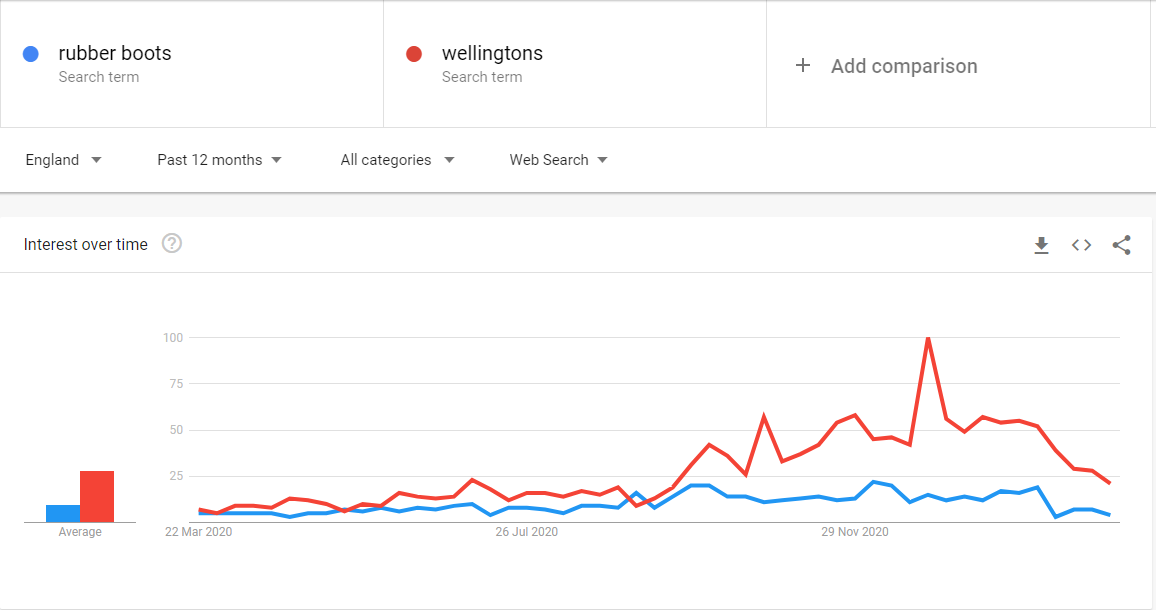
Task: Open the Interest over time help icon
Action: click(x=172, y=243)
